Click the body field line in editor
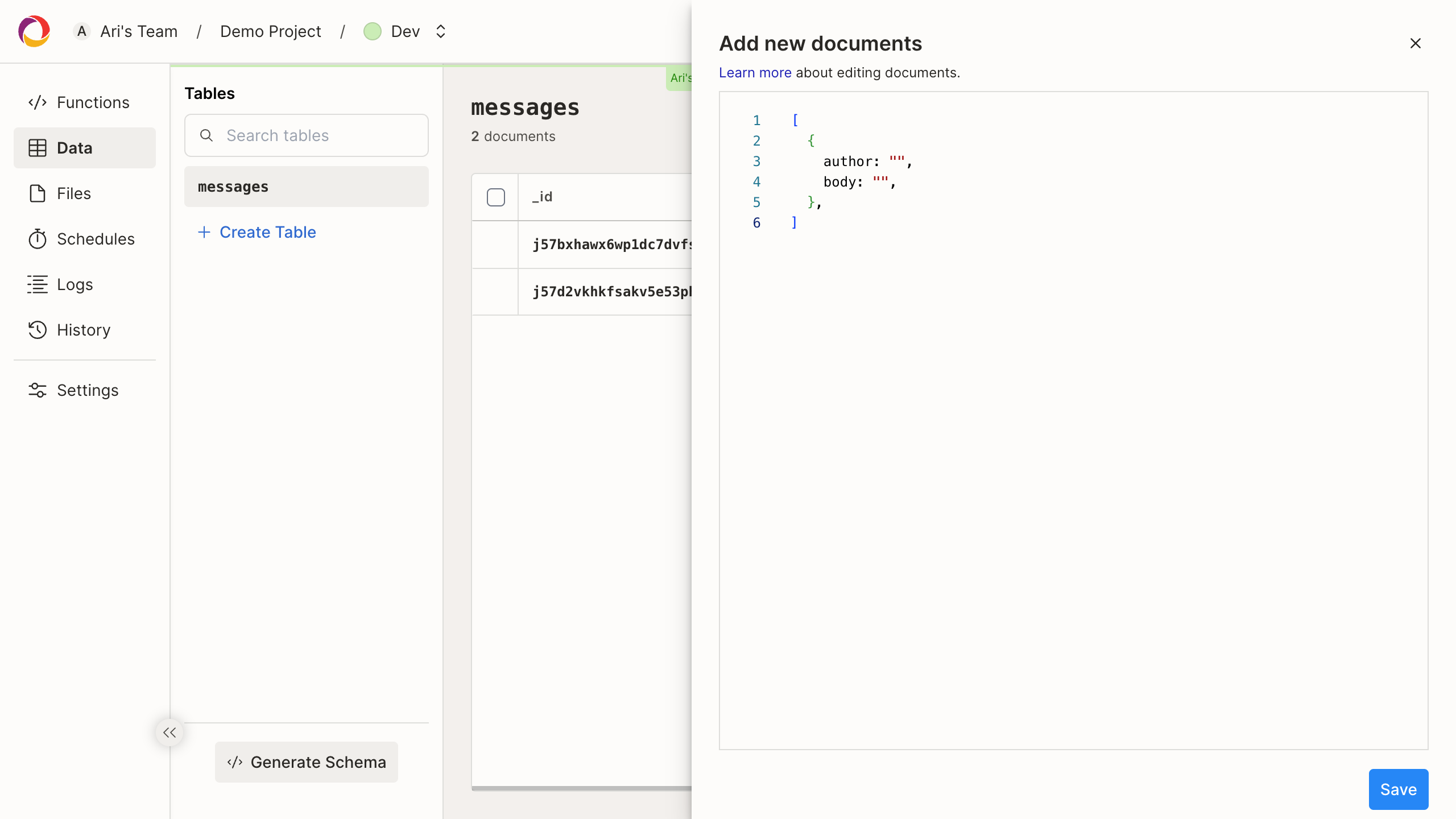Screen dimensions: 1456x819 [x=860, y=182]
